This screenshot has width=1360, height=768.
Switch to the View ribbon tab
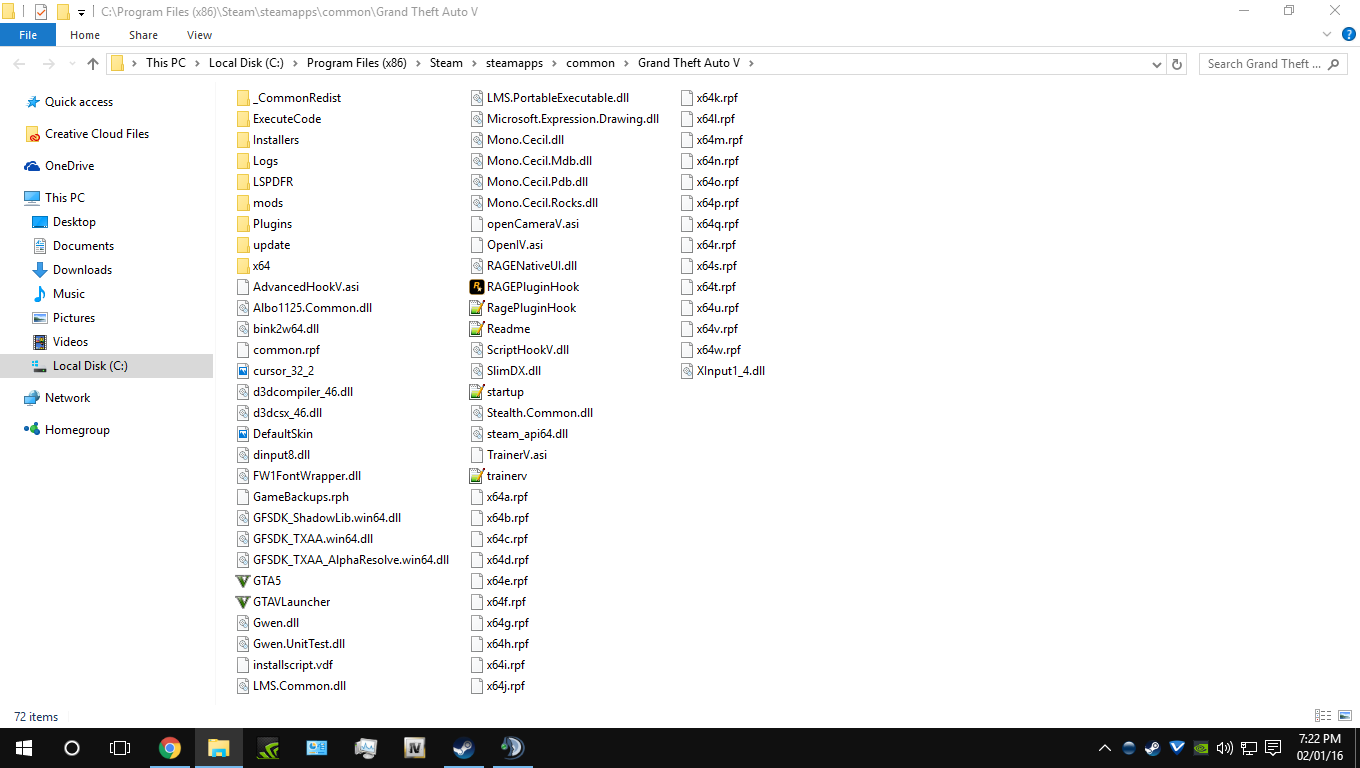click(x=199, y=35)
